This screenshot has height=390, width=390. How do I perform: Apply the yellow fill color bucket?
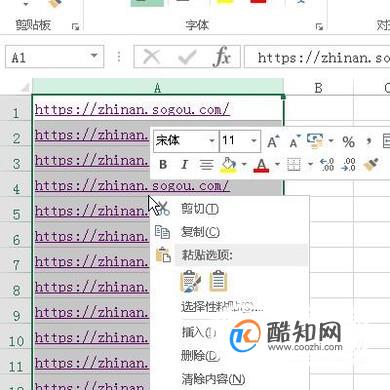(x=229, y=165)
